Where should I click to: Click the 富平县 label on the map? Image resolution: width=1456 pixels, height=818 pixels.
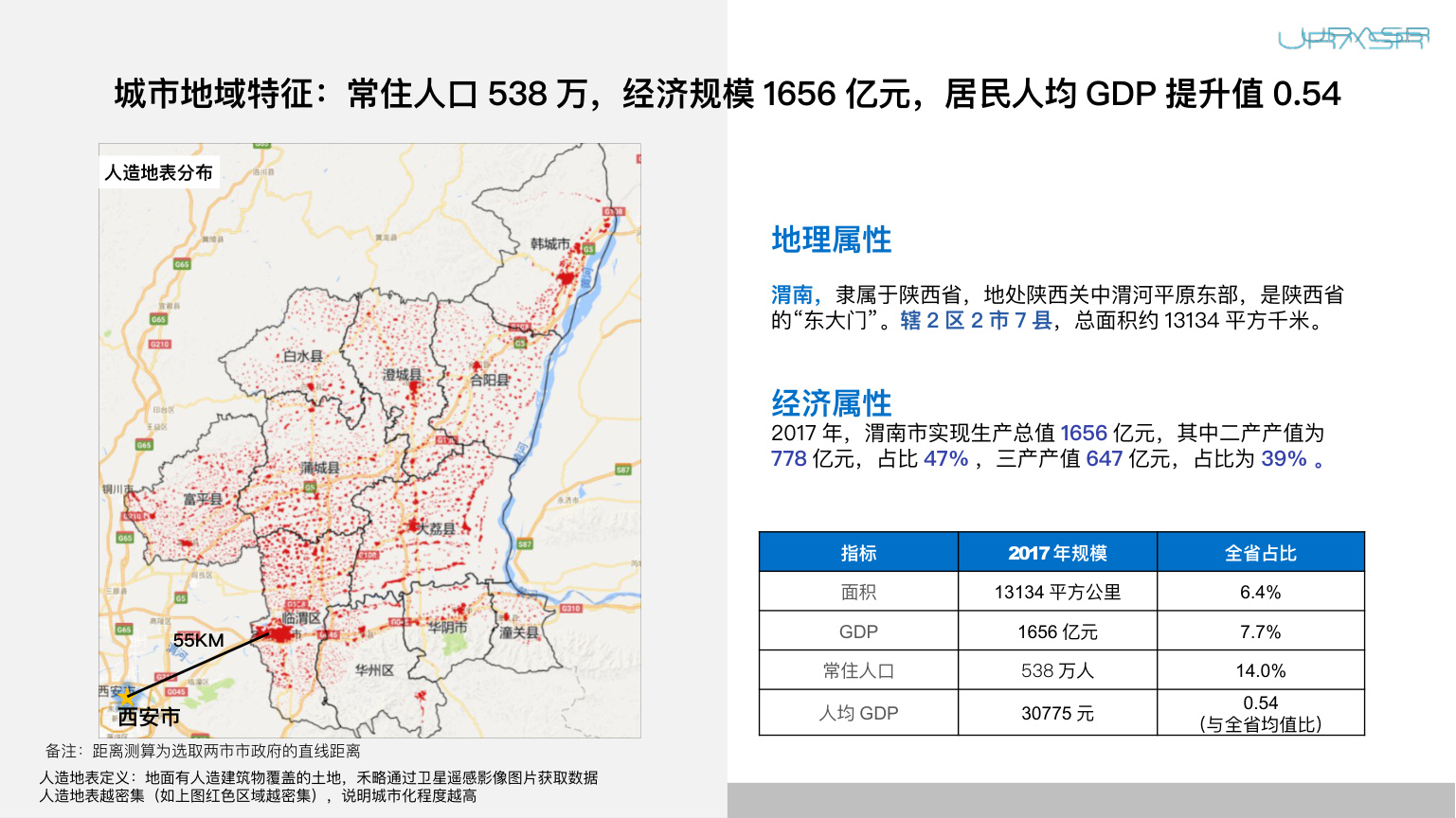point(202,499)
